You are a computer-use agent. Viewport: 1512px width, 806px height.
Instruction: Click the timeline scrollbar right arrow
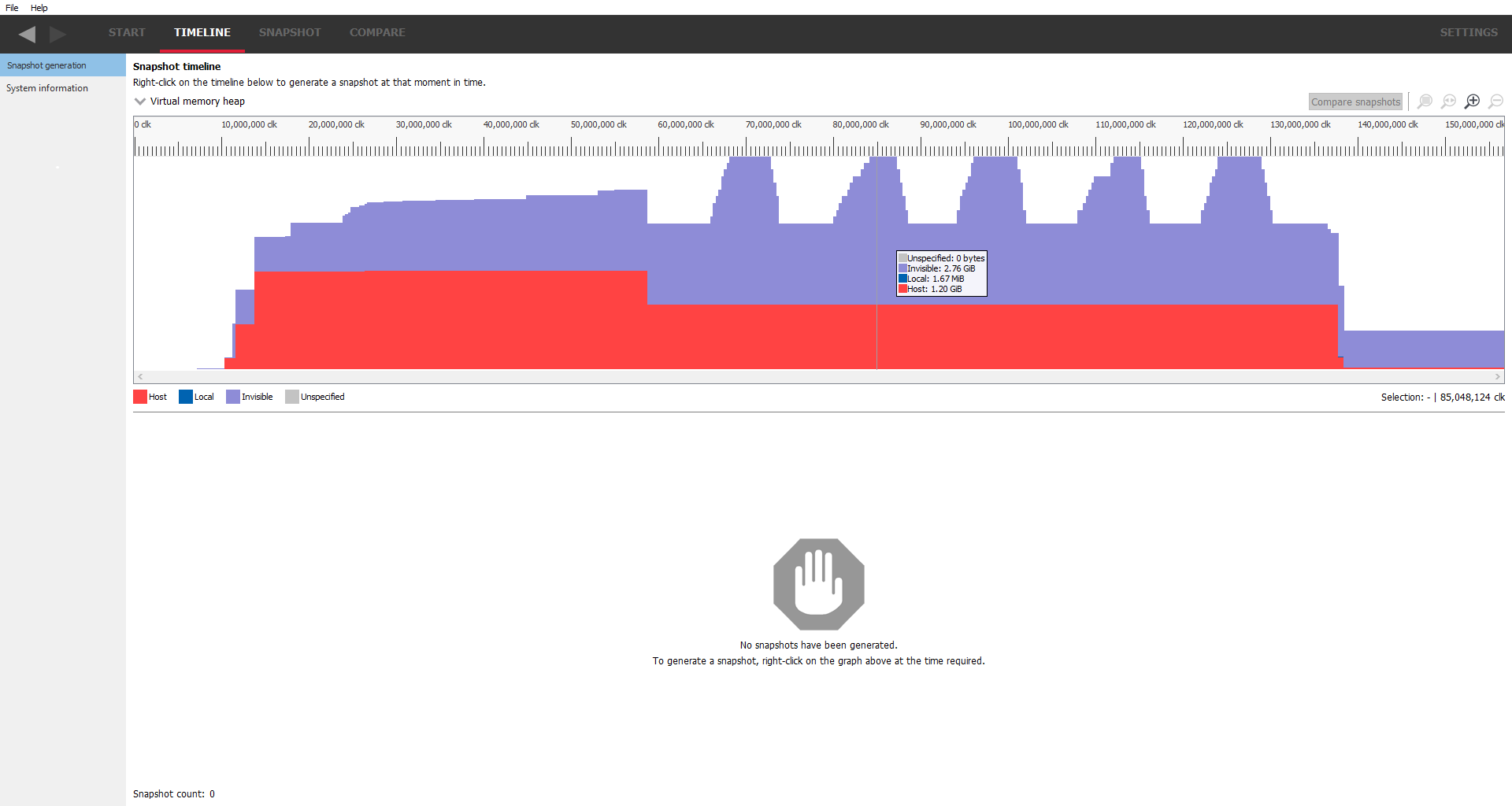coord(1498,377)
